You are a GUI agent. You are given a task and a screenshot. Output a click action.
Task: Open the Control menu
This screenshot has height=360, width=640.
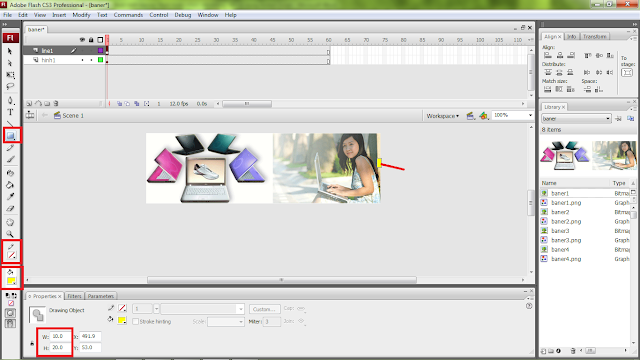click(159, 15)
